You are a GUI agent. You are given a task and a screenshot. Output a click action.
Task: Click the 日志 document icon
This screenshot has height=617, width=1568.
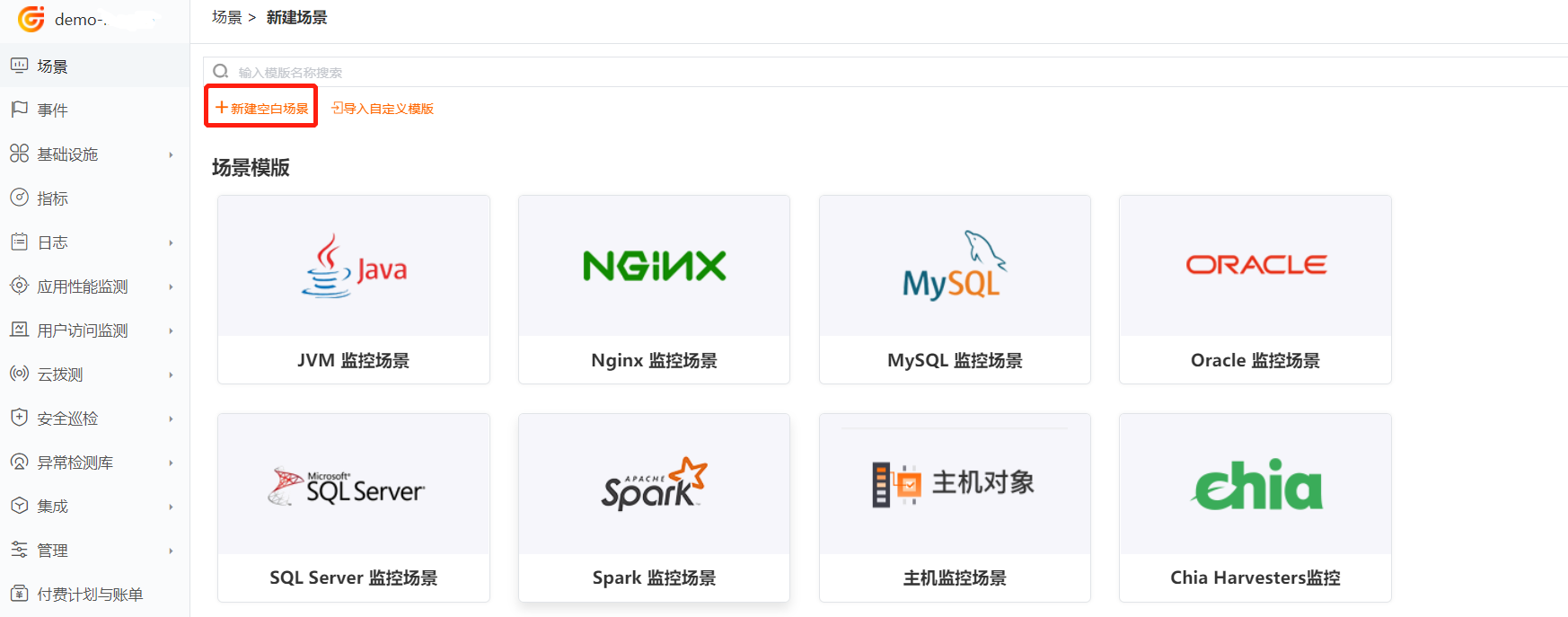19,242
